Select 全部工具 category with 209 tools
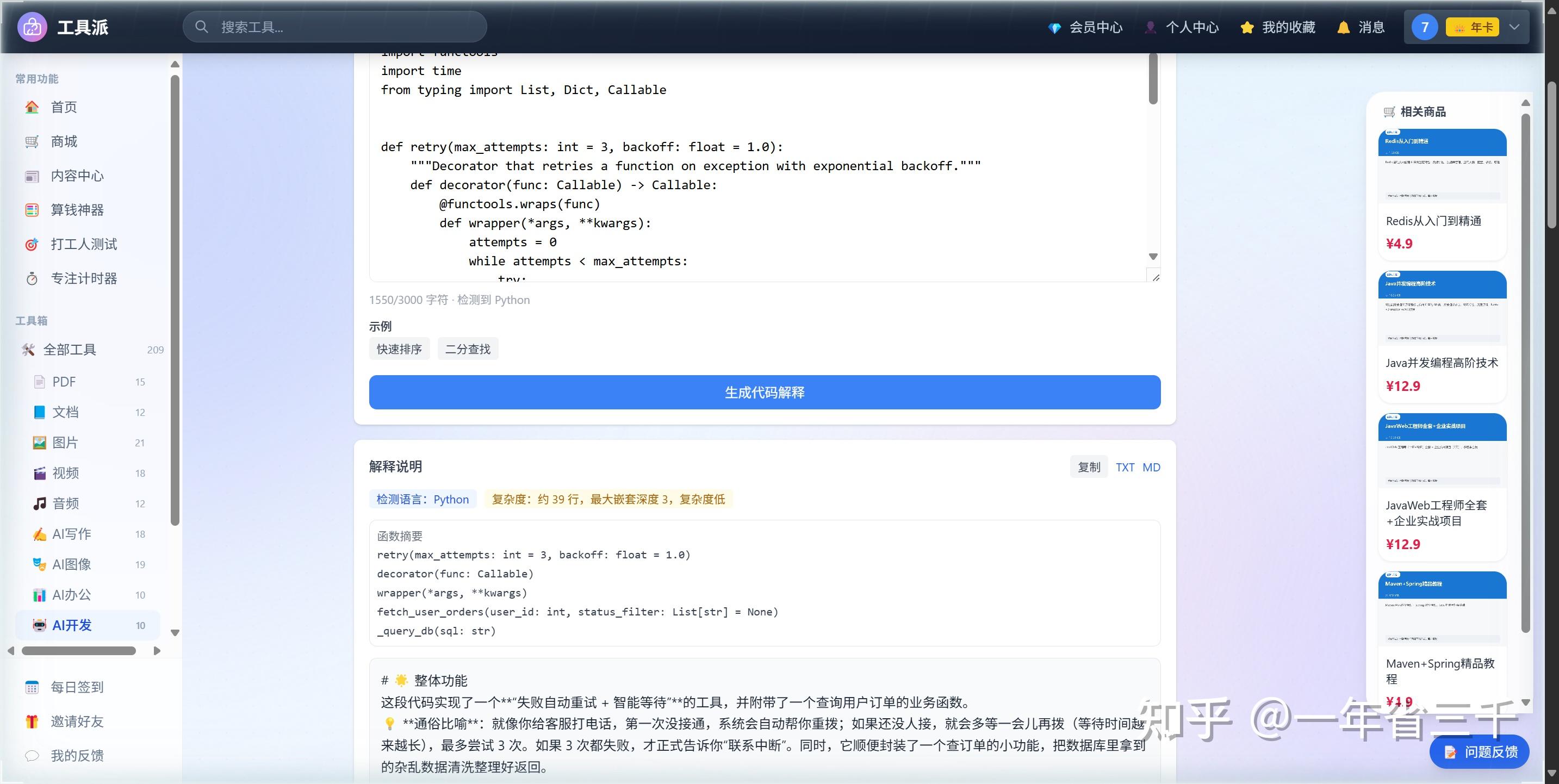 tap(91, 350)
